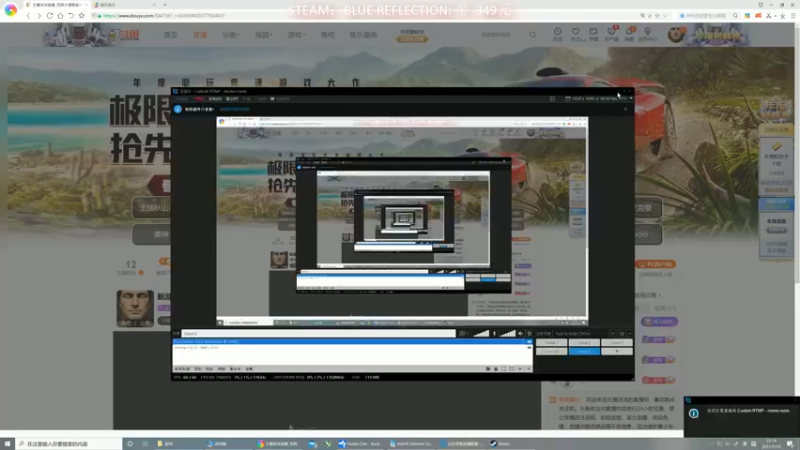The image size is (800, 450).
Task: Adjust the XSplit microphone volume slider
Action: coord(481,334)
